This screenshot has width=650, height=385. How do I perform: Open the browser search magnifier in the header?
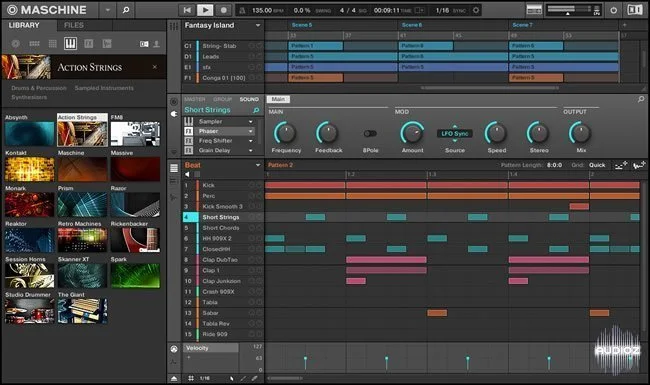[x=126, y=10]
